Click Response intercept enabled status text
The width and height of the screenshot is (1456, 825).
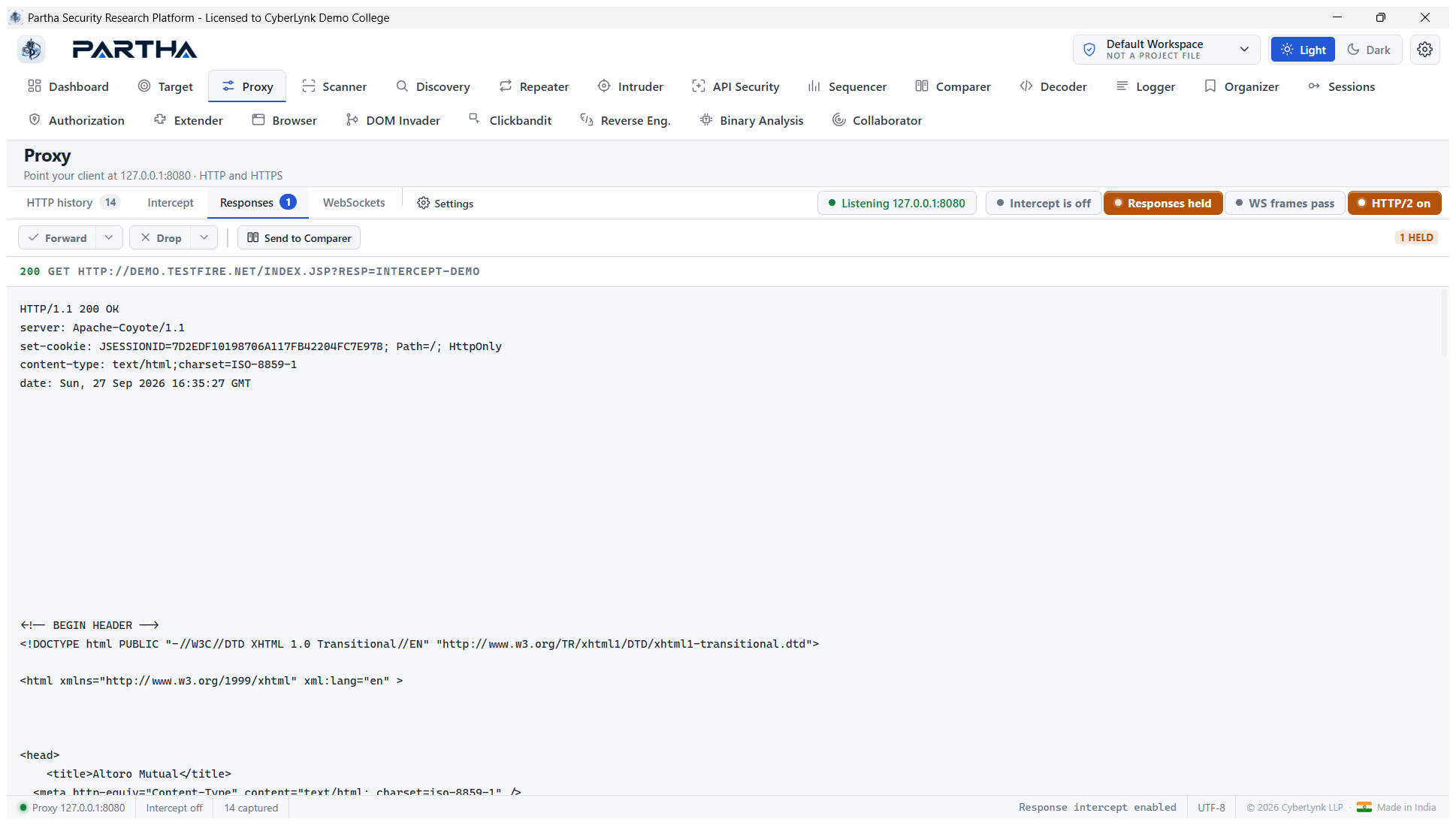[x=1097, y=808]
